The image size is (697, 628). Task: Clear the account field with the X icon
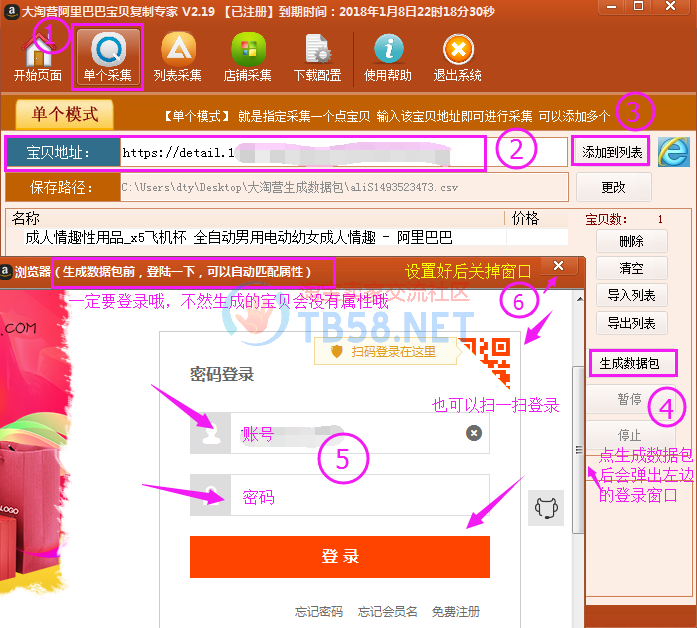click(x=474, y=433)
